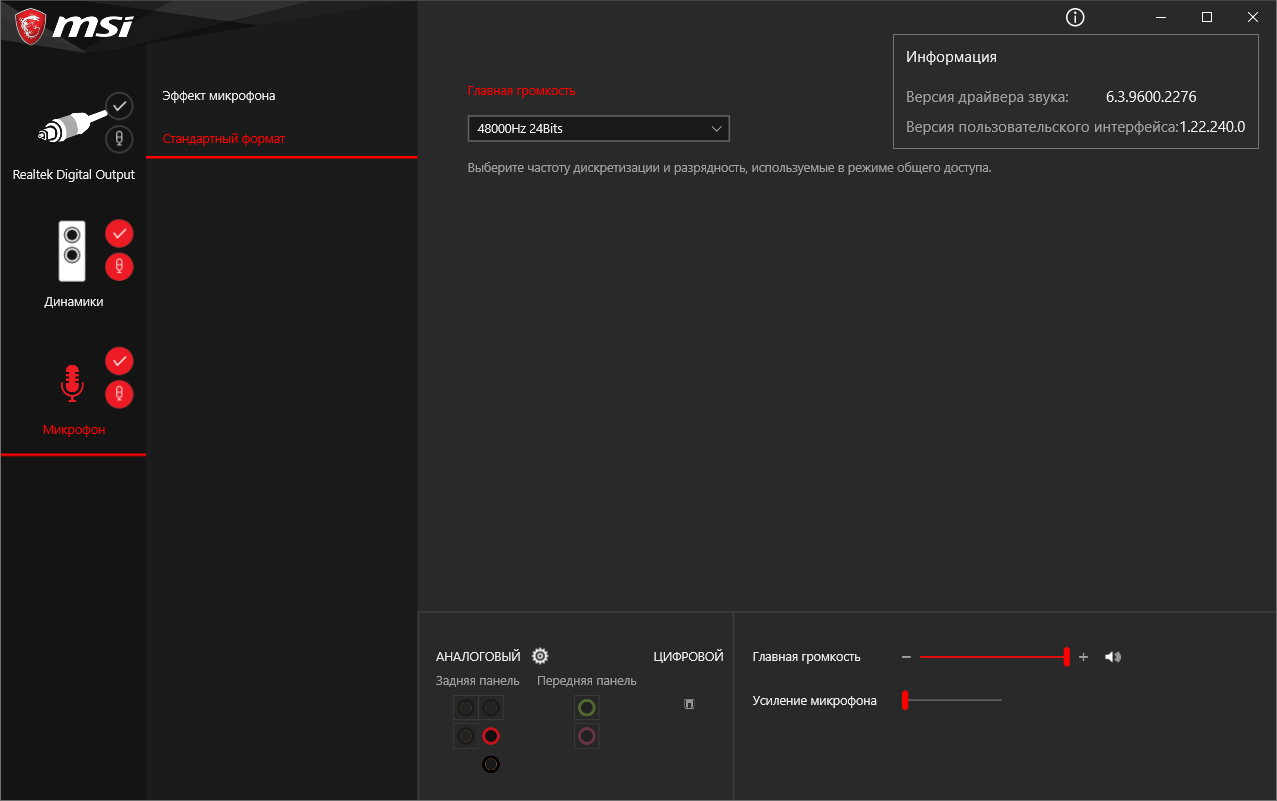
Task: Click the digital optical output connector icon
Action: (689, 704)
